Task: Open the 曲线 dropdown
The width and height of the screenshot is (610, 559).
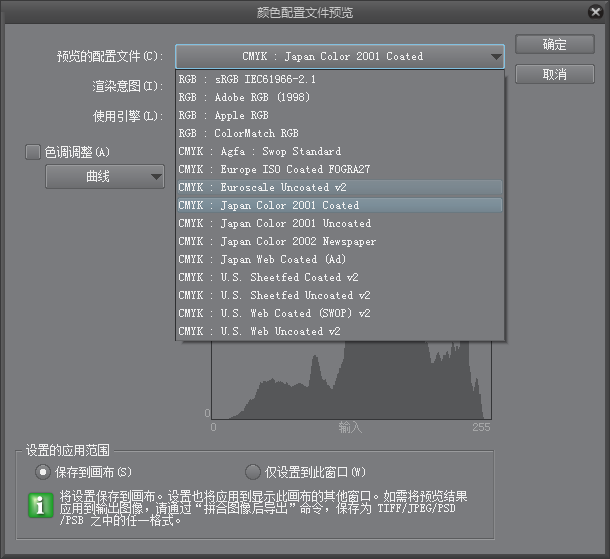Action: coord(105,177)
